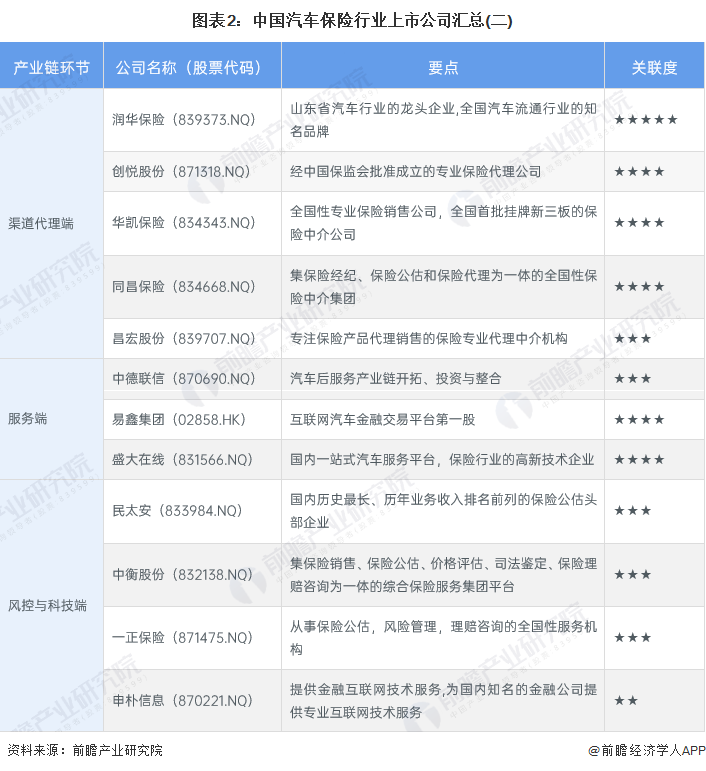
Task: Click the three-star rating for 昌宏股份
Action: (x=632, y=339)
